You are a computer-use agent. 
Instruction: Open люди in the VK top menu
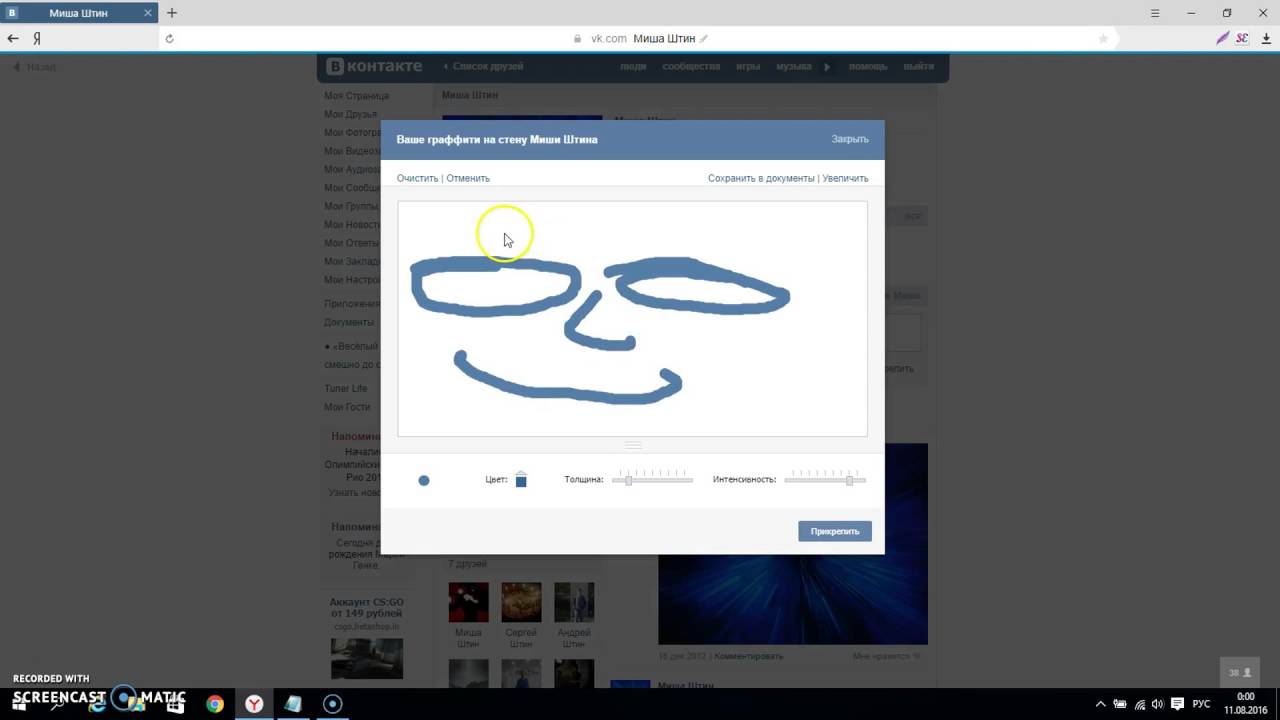[x=633, y=66]
